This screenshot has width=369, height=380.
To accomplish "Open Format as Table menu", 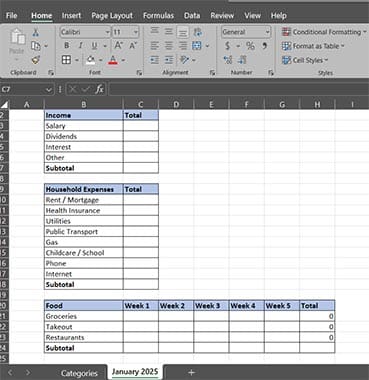I will [x=313, y=46].
